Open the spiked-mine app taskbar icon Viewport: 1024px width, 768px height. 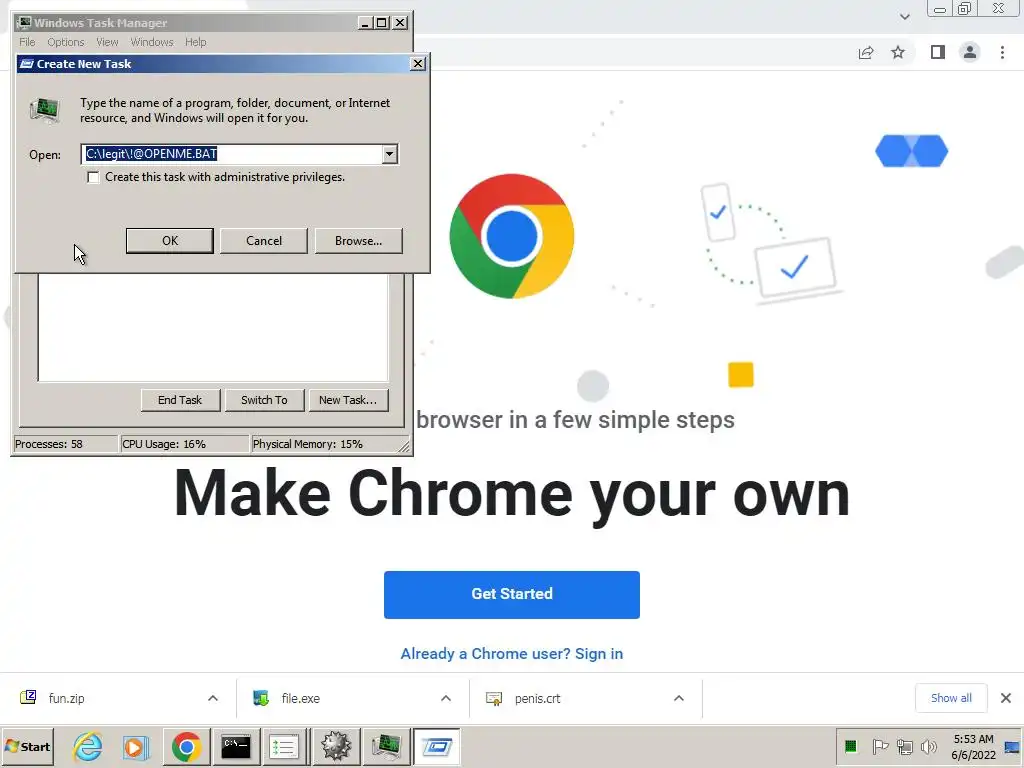pyautogui.click(x=336, y=746)
